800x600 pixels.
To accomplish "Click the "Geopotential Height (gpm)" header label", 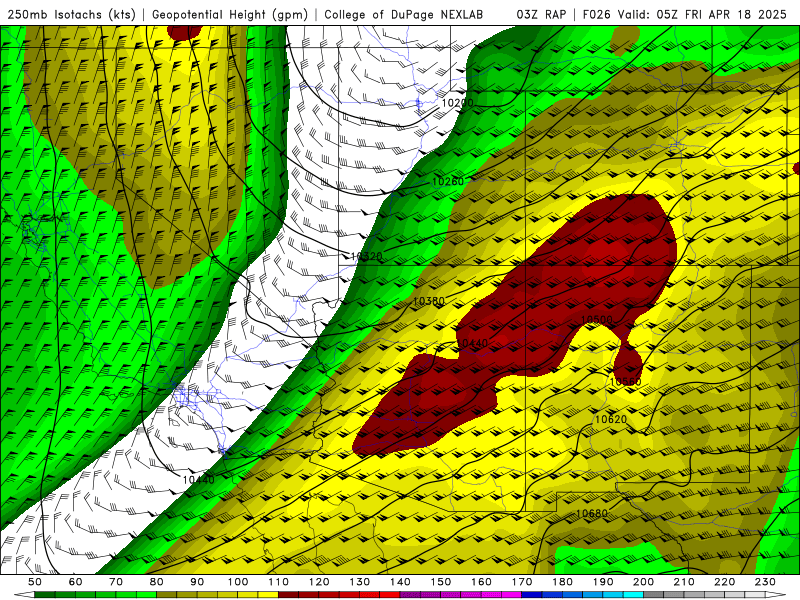I will [230, 15].
